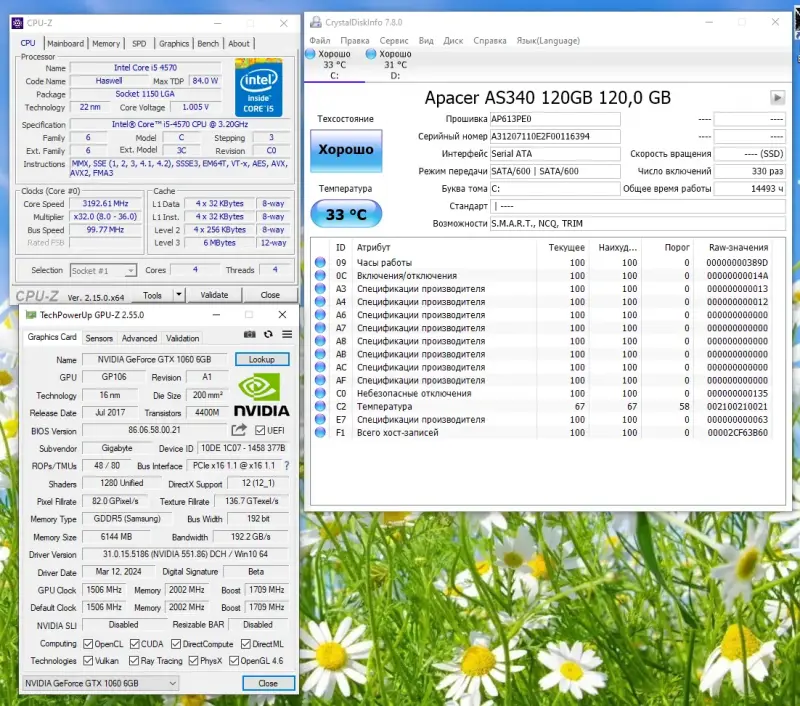Click status circle for attribute E7
This screenshot has height=706, width=800.
pos(320,419)
